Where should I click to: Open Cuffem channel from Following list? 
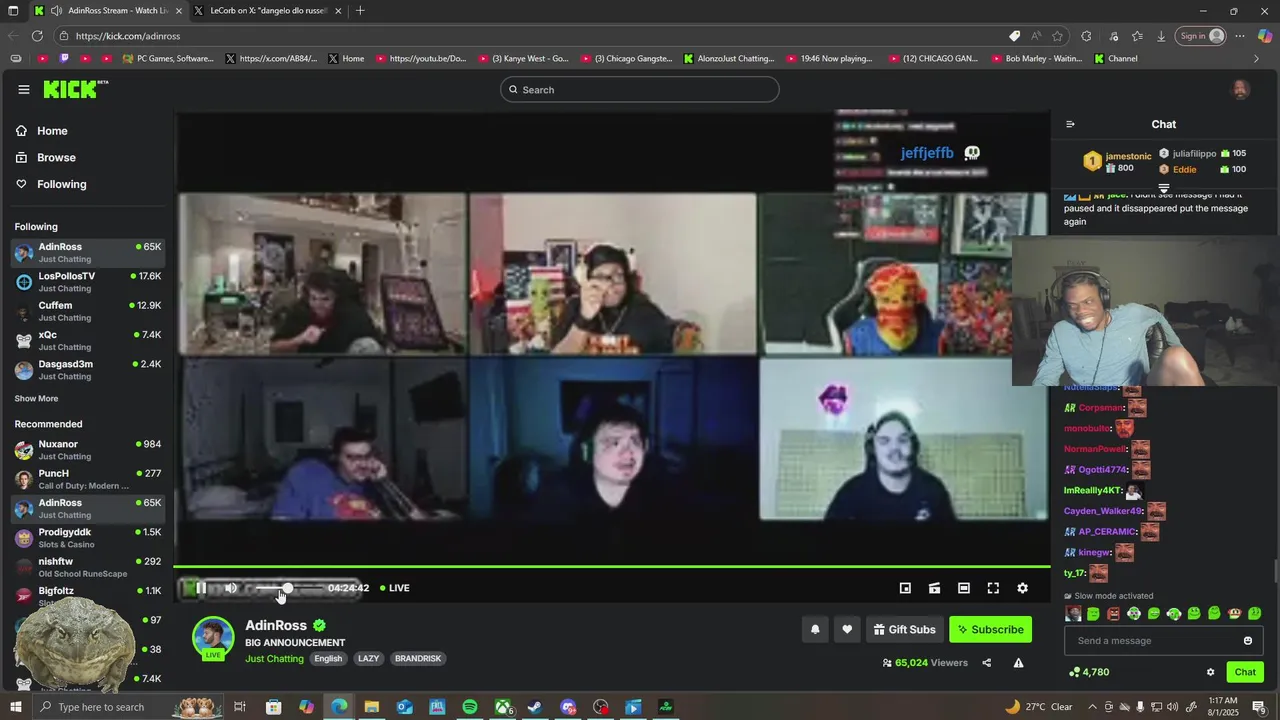tap(89, 311)
